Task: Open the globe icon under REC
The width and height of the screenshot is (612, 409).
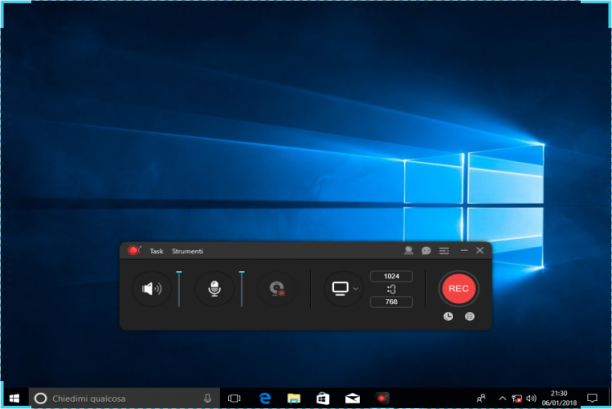Action: 470,316
